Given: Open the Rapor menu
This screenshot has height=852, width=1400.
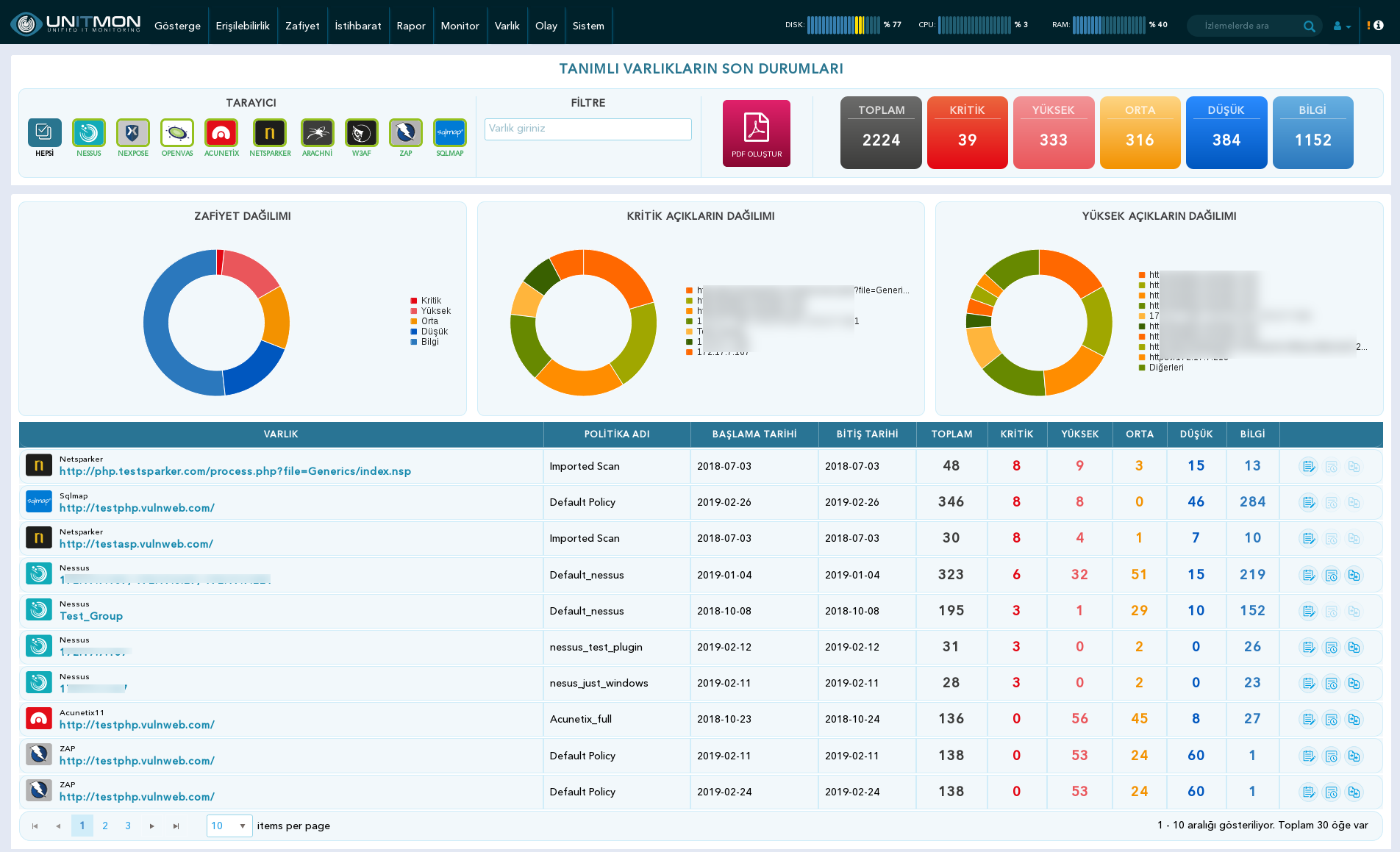Looking at the screenshot, I should coord(411,26).
